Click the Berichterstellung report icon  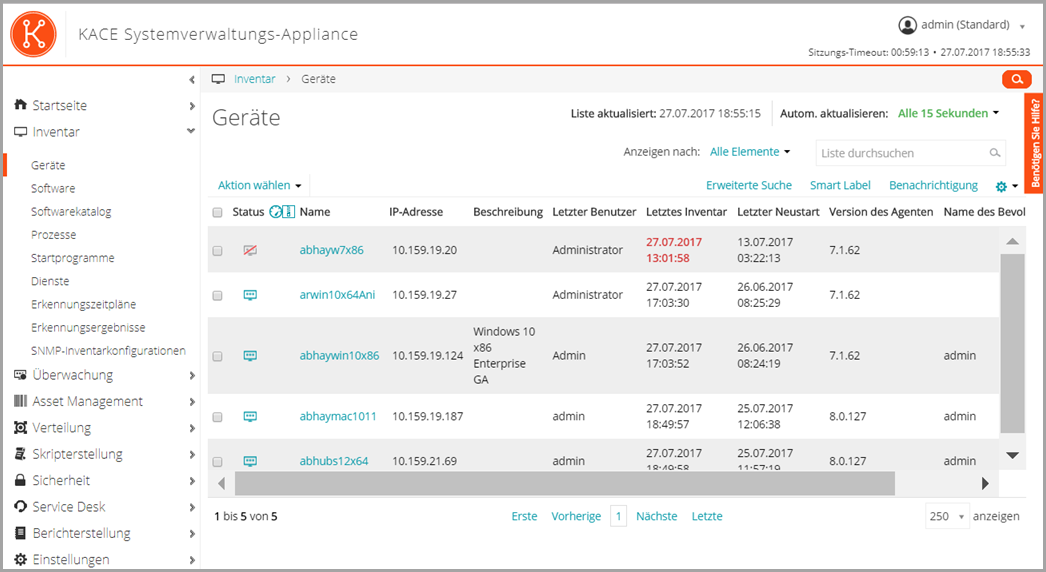tap(21, 533)
